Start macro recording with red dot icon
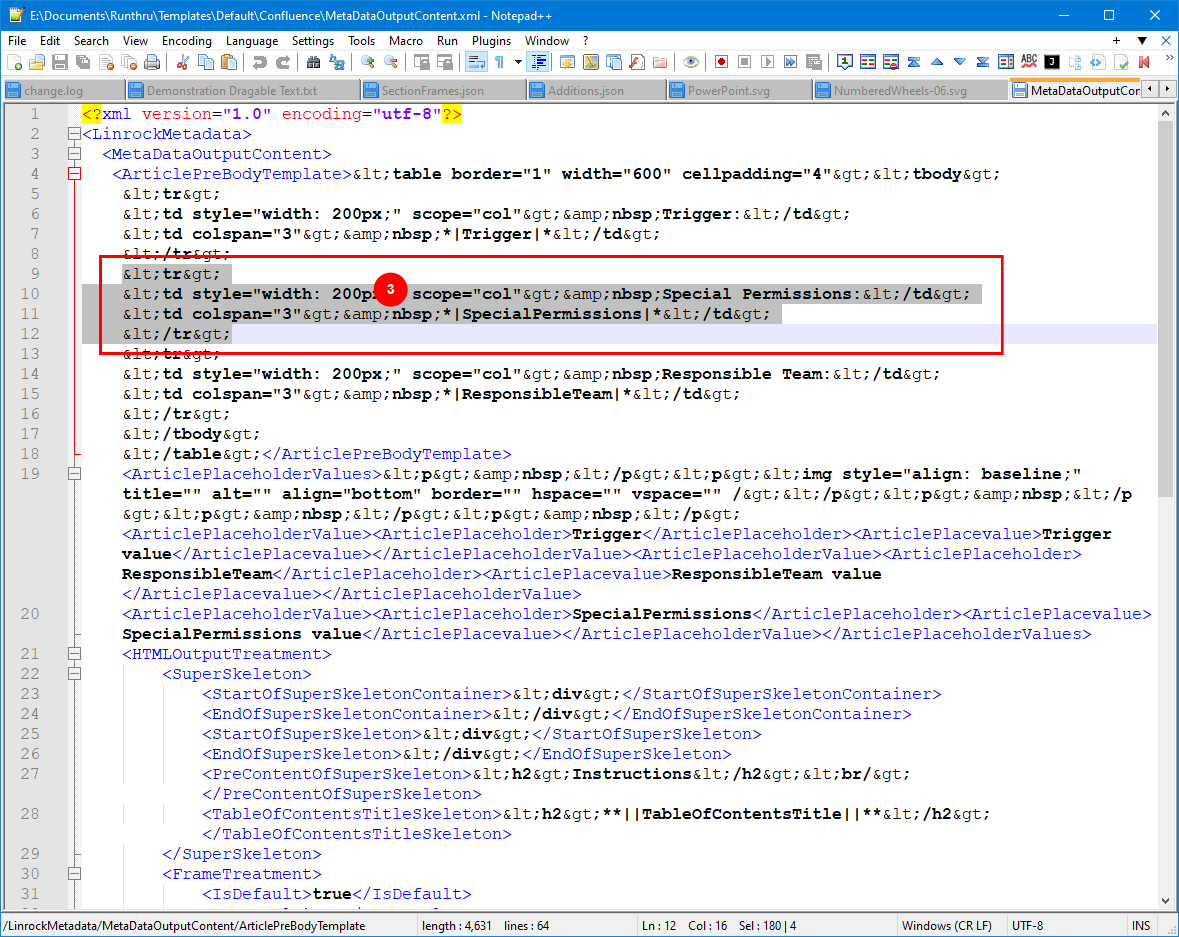Image resolution: width=1179 pixels, height=937 pixels. tap(721, 62)
